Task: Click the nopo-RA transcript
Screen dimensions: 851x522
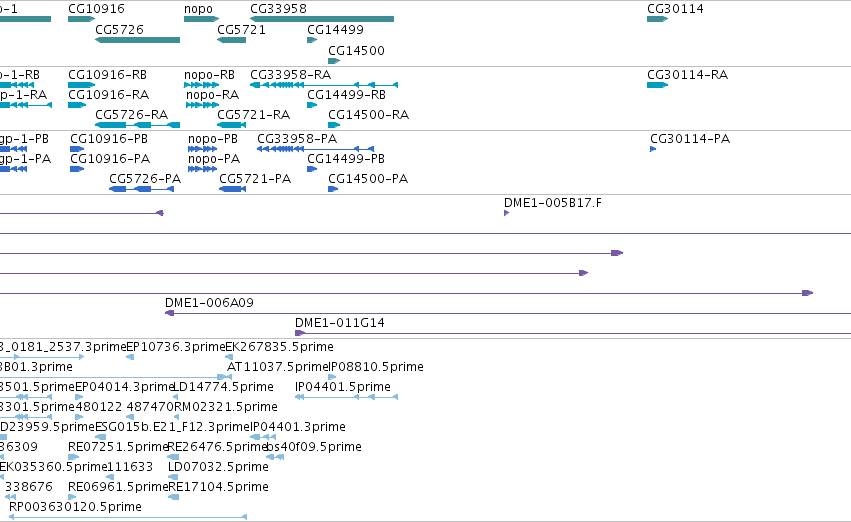Action: pyautogui.click(x=202, y=105)
